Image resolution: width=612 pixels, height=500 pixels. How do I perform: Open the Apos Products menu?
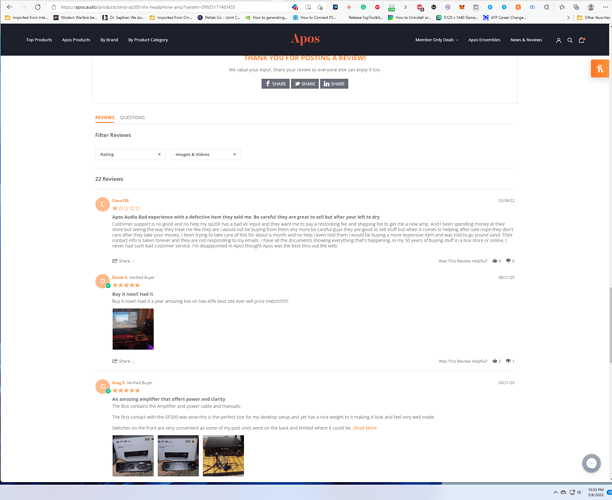pos(76,40)
